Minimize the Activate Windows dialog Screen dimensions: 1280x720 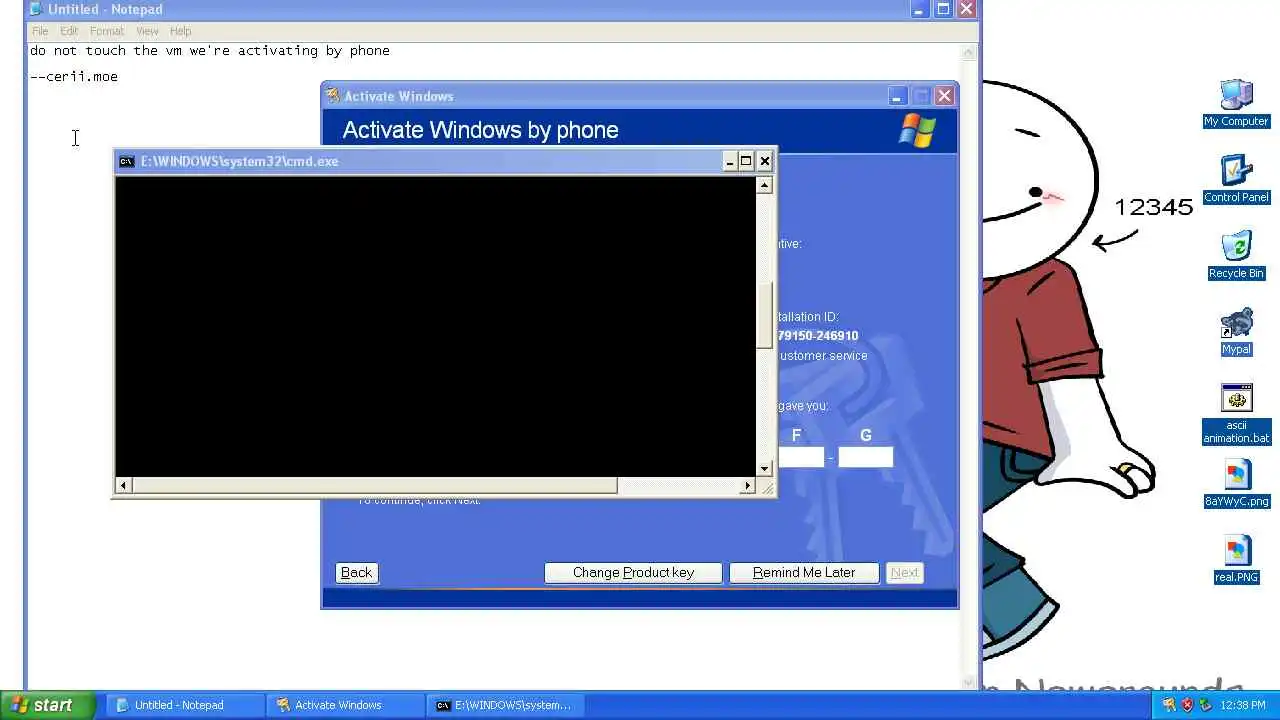tap(897, 96)
